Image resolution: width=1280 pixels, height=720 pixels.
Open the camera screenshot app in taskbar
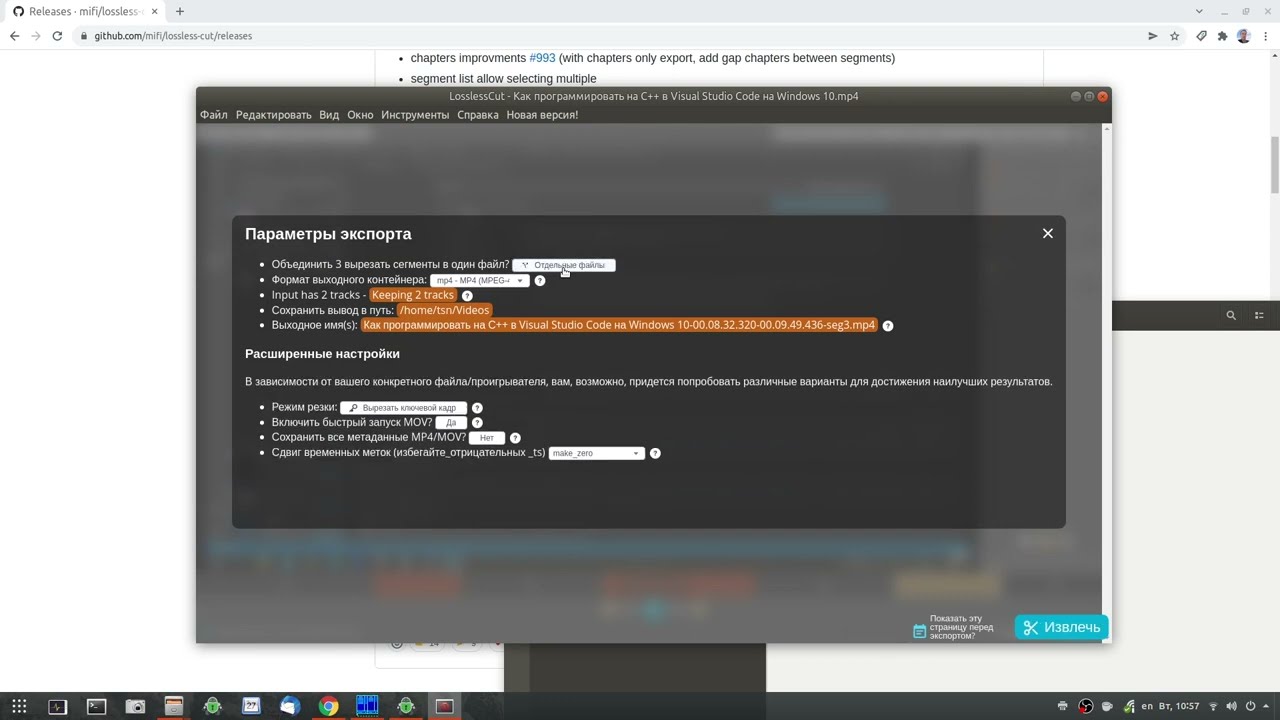pyautogui.click(x=135, y=706)
